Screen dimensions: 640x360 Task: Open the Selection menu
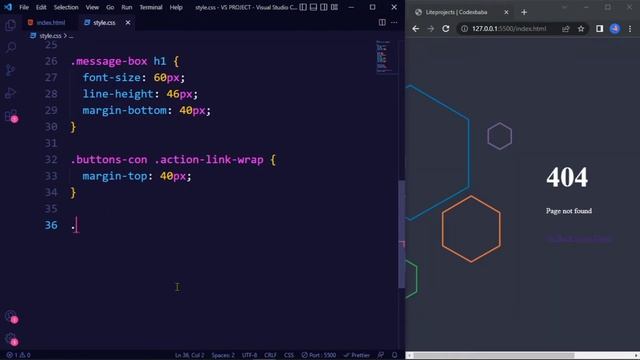[x=66, y=7]
